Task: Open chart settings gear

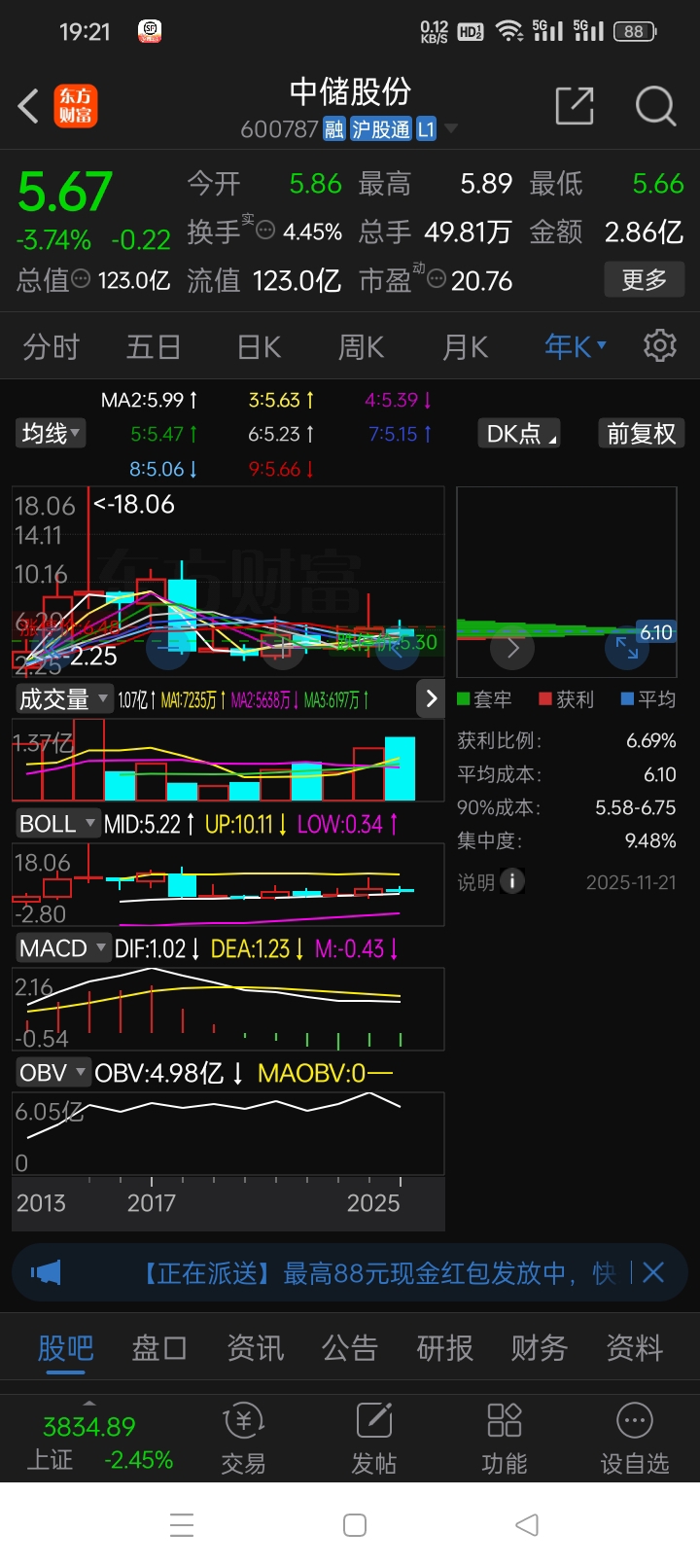Action: point(660,345)
